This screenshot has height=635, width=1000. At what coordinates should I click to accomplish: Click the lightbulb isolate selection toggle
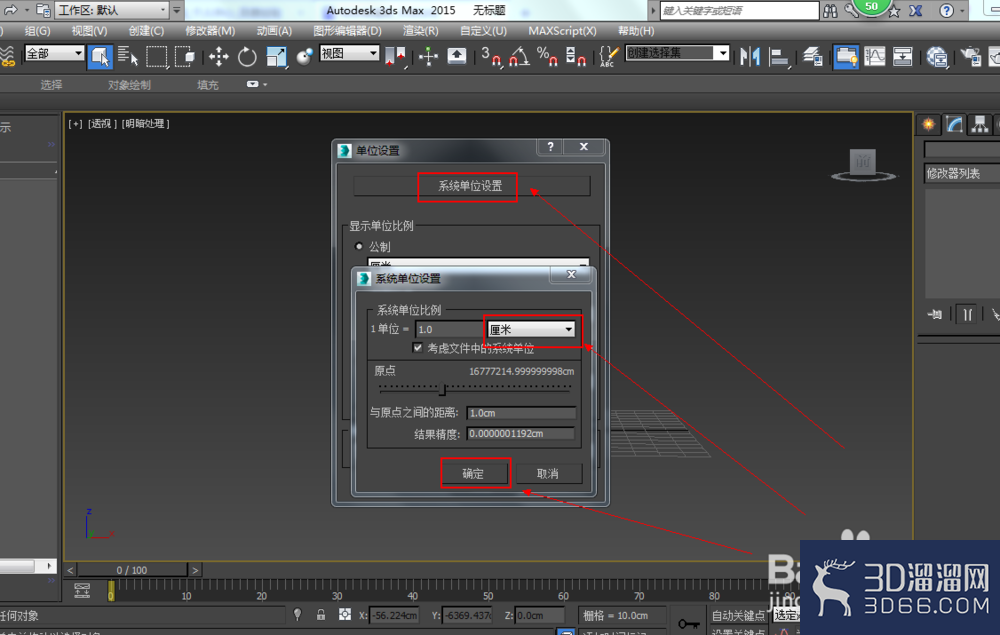[x=297, y=615]
